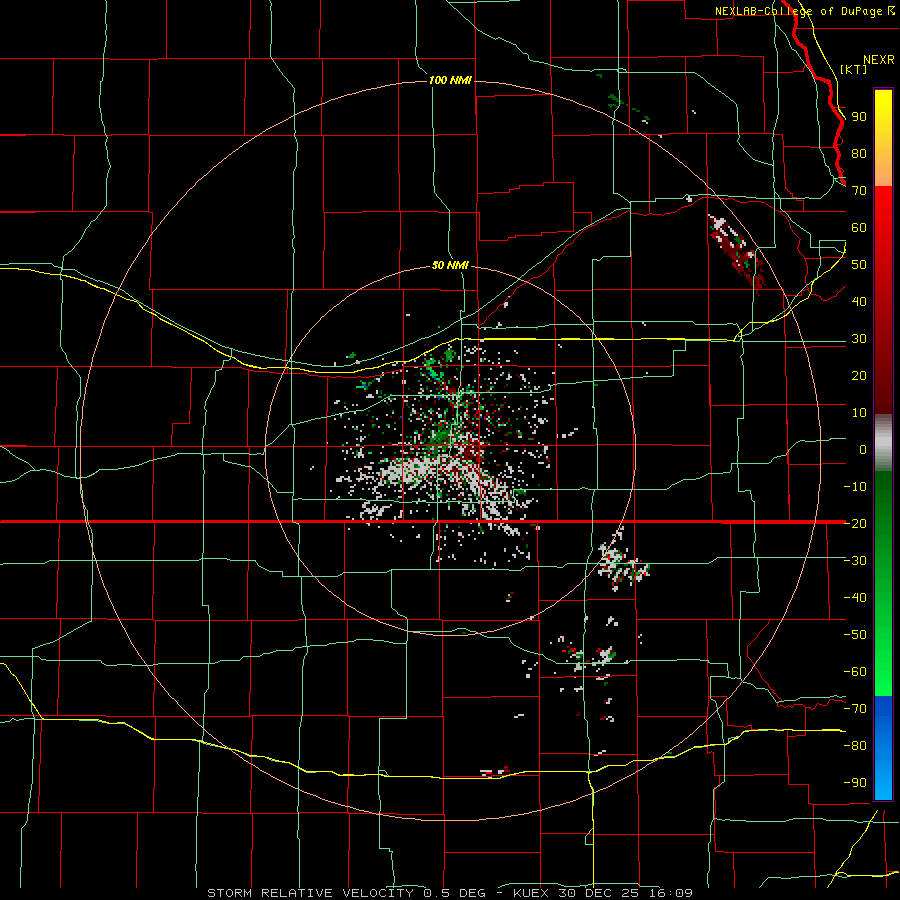Click the 60 value on velocity scale

tap(859, 227)
